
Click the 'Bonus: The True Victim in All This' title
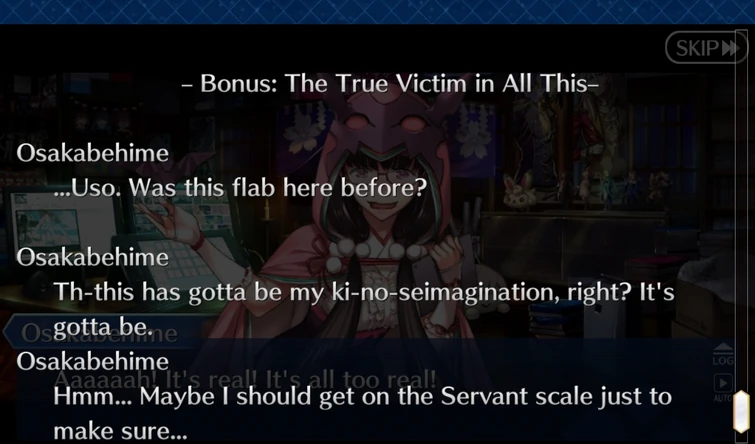pyautogui.click(x=391, y=84)
